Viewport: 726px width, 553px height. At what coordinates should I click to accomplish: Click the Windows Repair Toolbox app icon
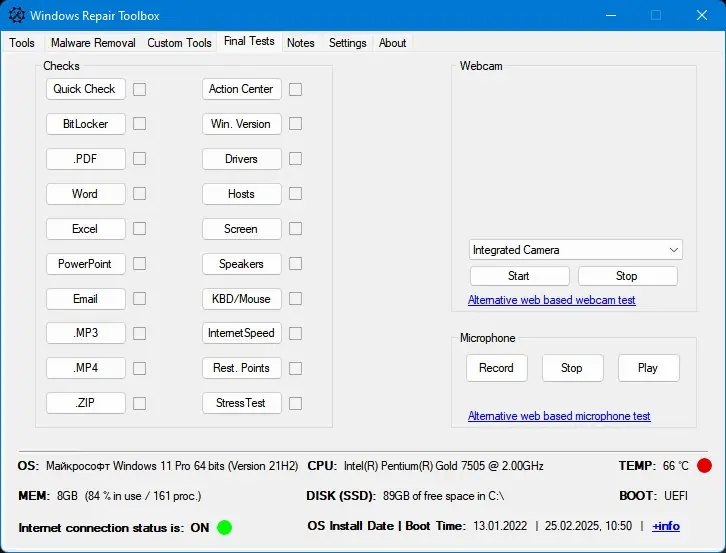click(x=17, y=15)
